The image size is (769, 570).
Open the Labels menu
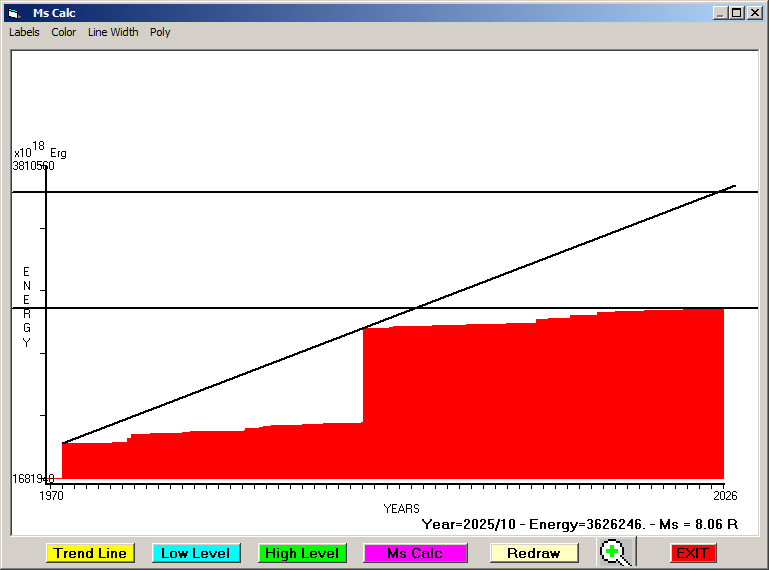(24, 32)
